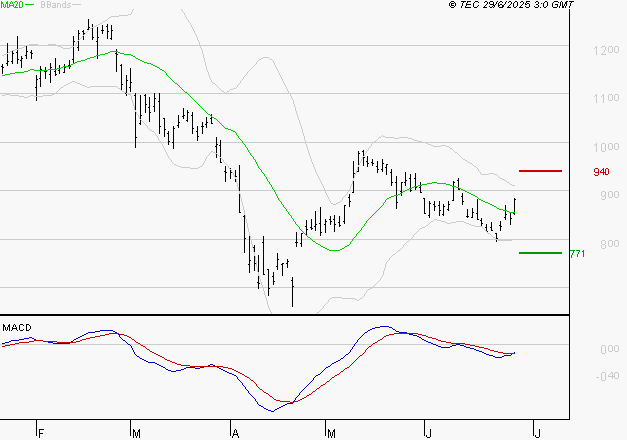The image size is (627, 440).
Task: Click the 1100 price axis label
Action: click(606, 98)
